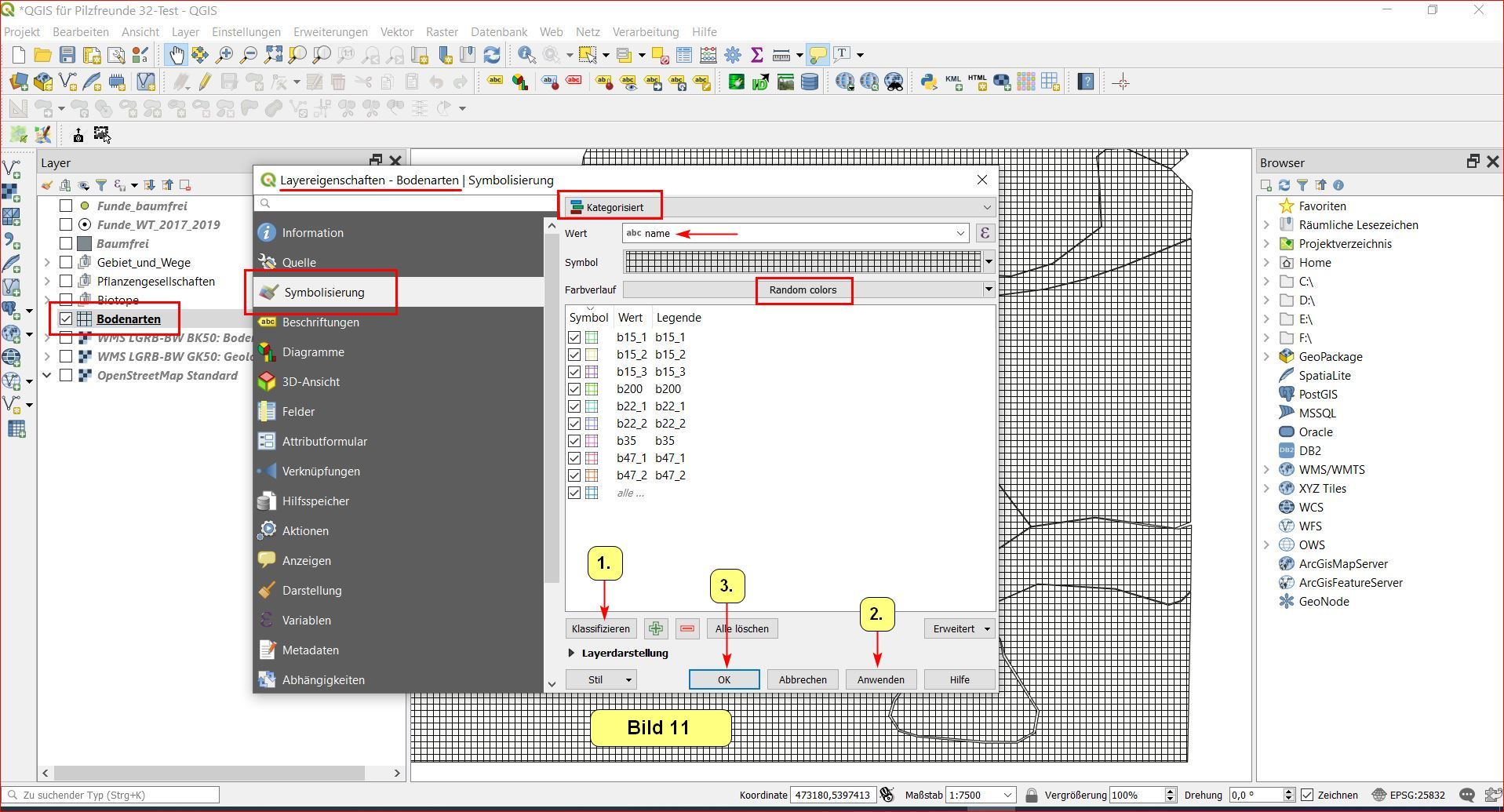Click the green plus add category button
The height and width of the screenshot is (812, 1504).
tap(656, 628)
